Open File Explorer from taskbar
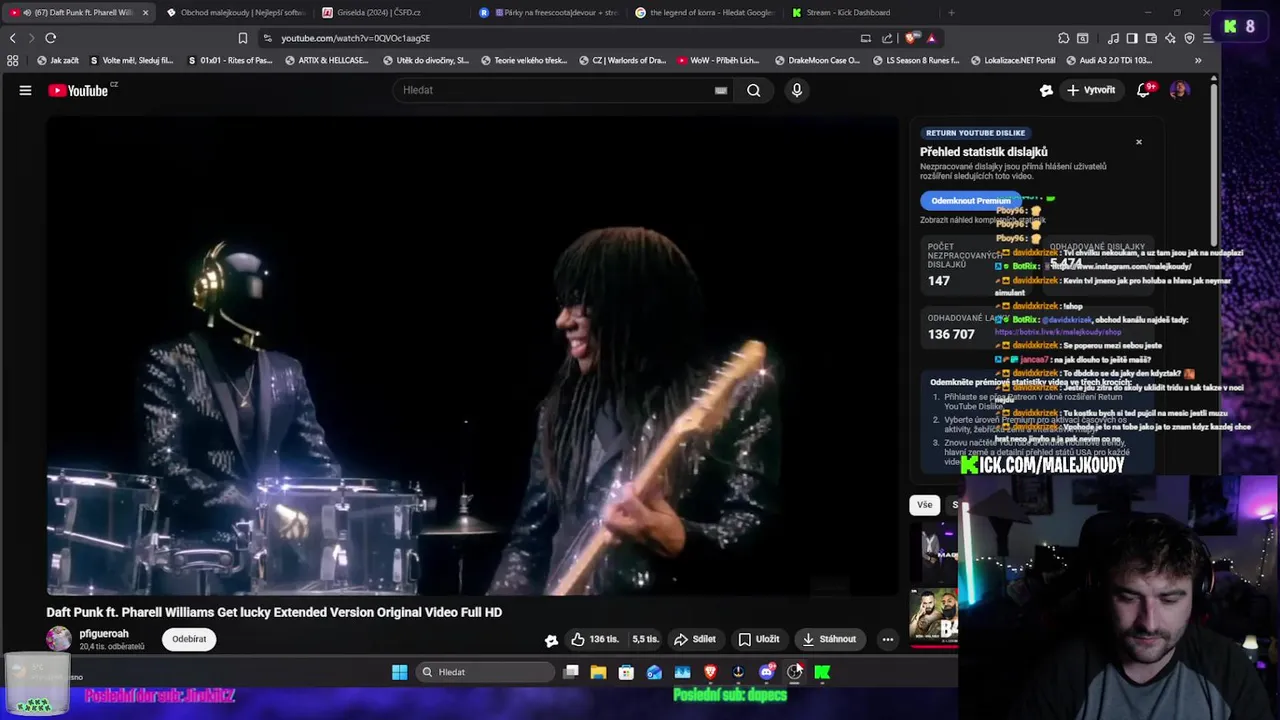The image size is (1280, 720). (598, 672)
